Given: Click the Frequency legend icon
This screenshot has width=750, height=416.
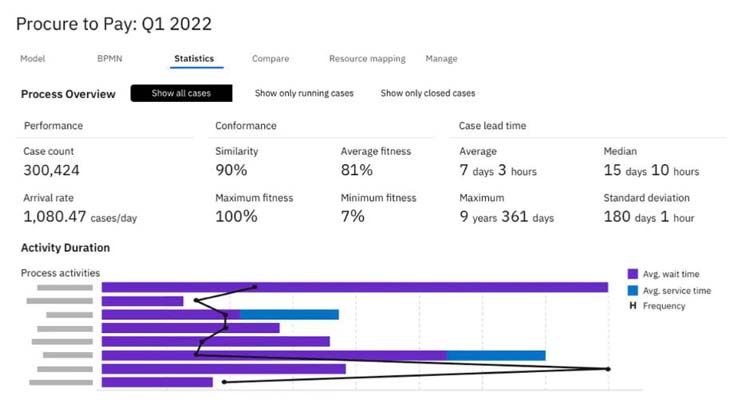Looking at the screenshot, I should pyautogui.click(x=632, y=306).
